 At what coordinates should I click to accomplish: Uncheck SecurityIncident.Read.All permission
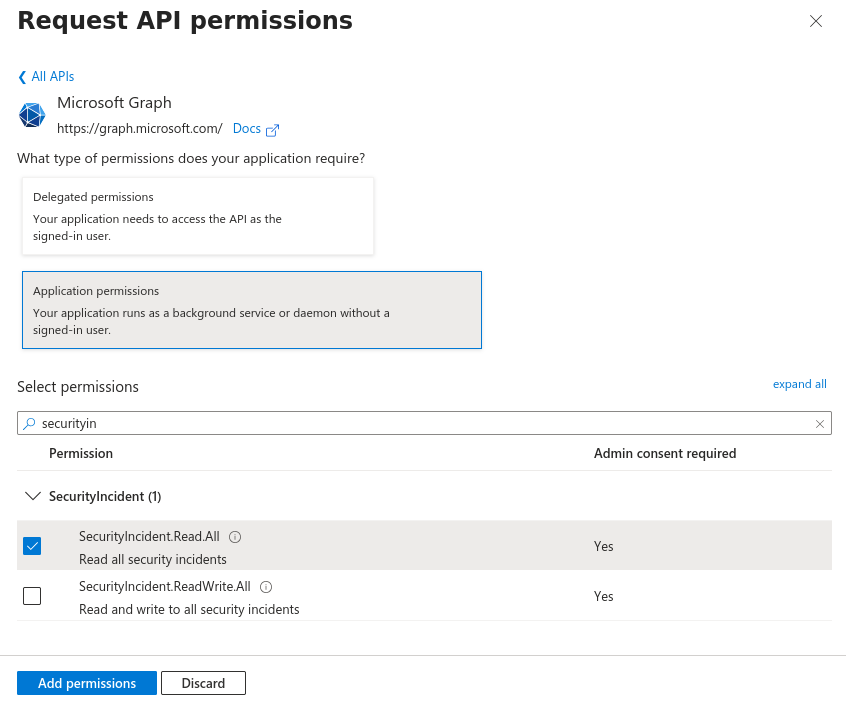[x=32, y=546]
